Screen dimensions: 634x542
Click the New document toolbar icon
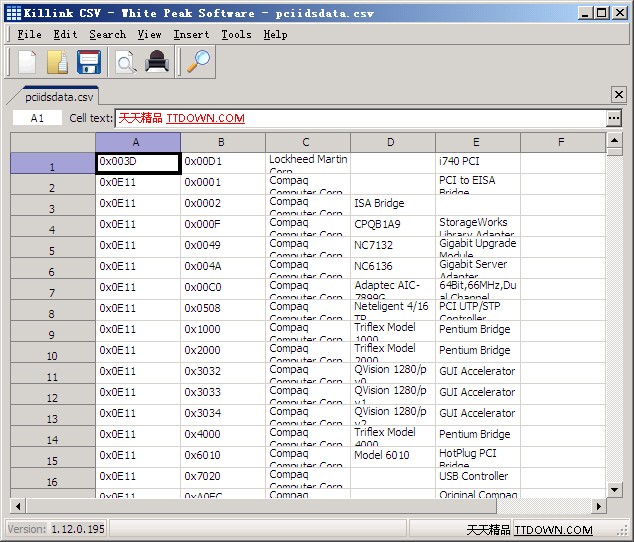(27, 62)
